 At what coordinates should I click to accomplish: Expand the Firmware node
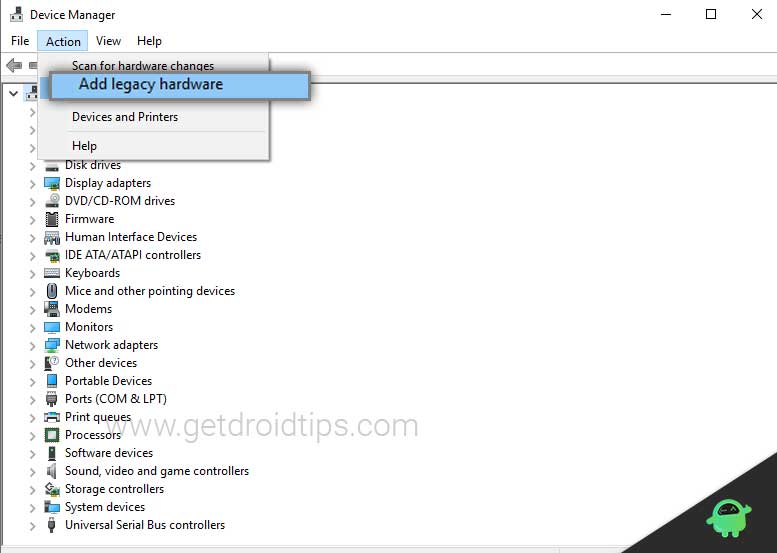pos(33,220)
